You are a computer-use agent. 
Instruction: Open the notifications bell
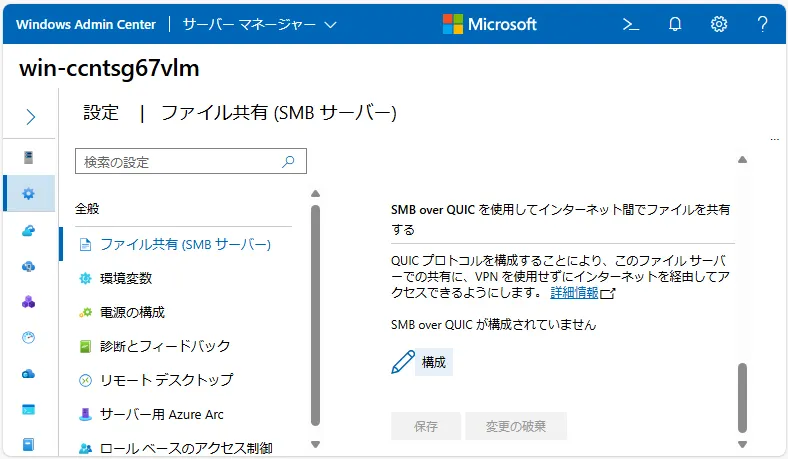click(x=675, y=24)
